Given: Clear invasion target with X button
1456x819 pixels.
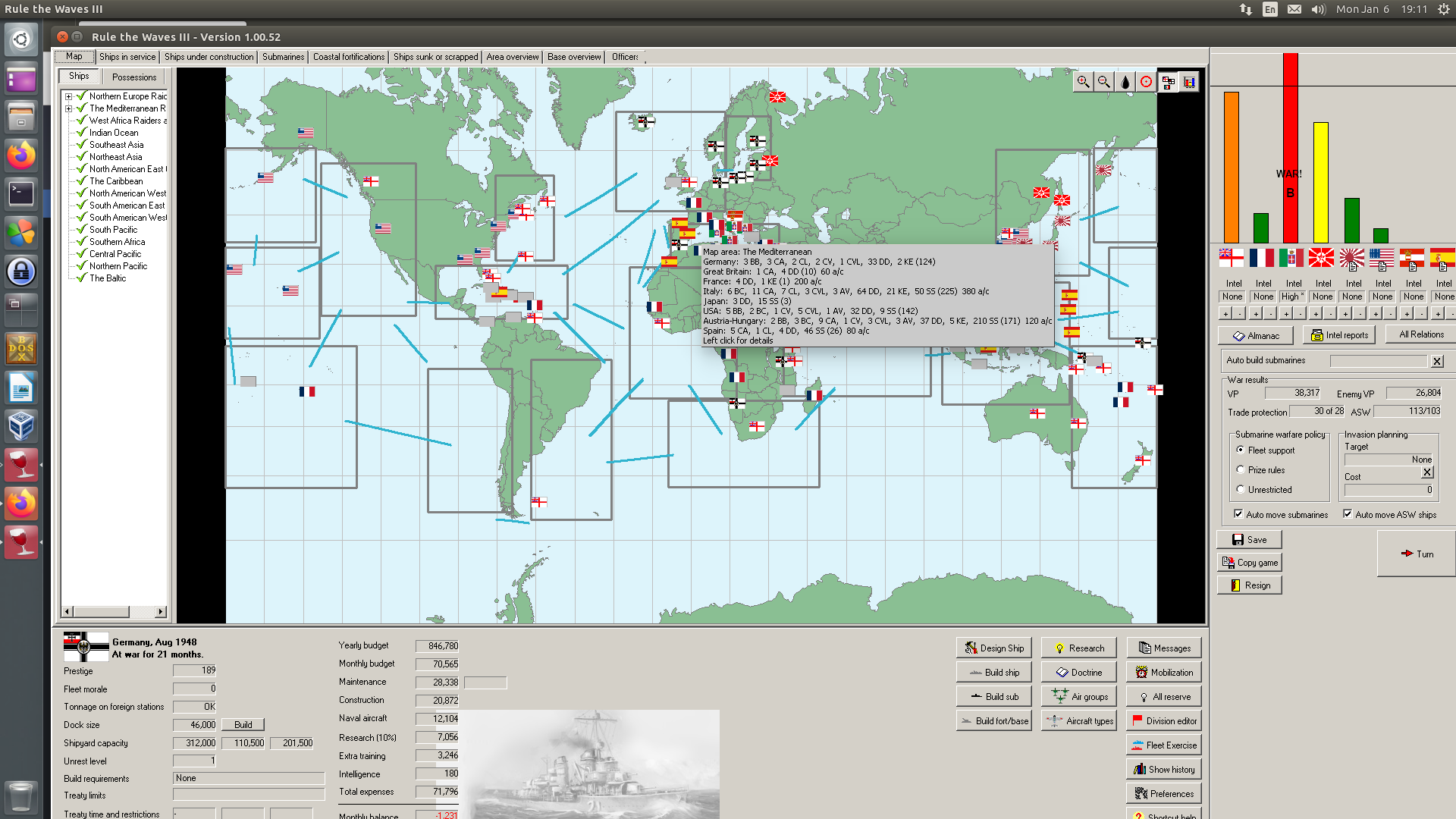Looking at the screenshot, I should click(x=1427, y=472).
